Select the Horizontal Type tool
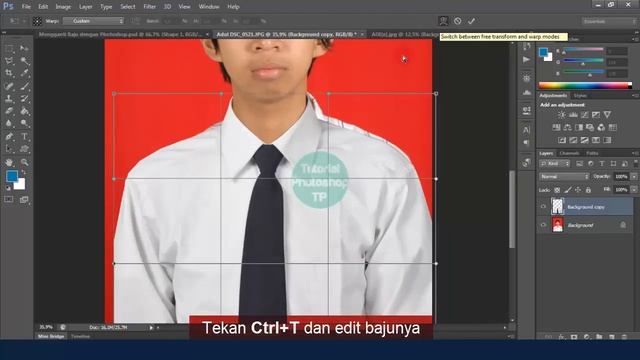640x360 pixels. click(24, 136)
